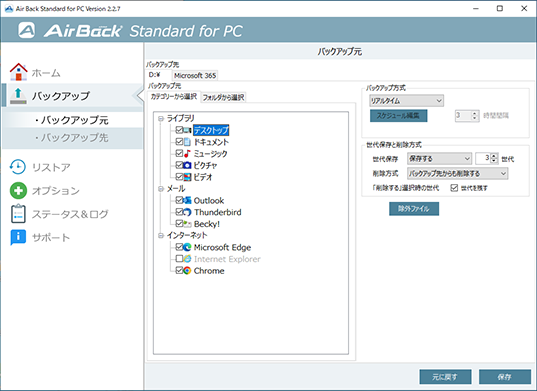Select the Microsoft 365 tab
Image resolution: width=537 pixels, height=391 pixels.
pyautogui.click(x=195, y=75)
